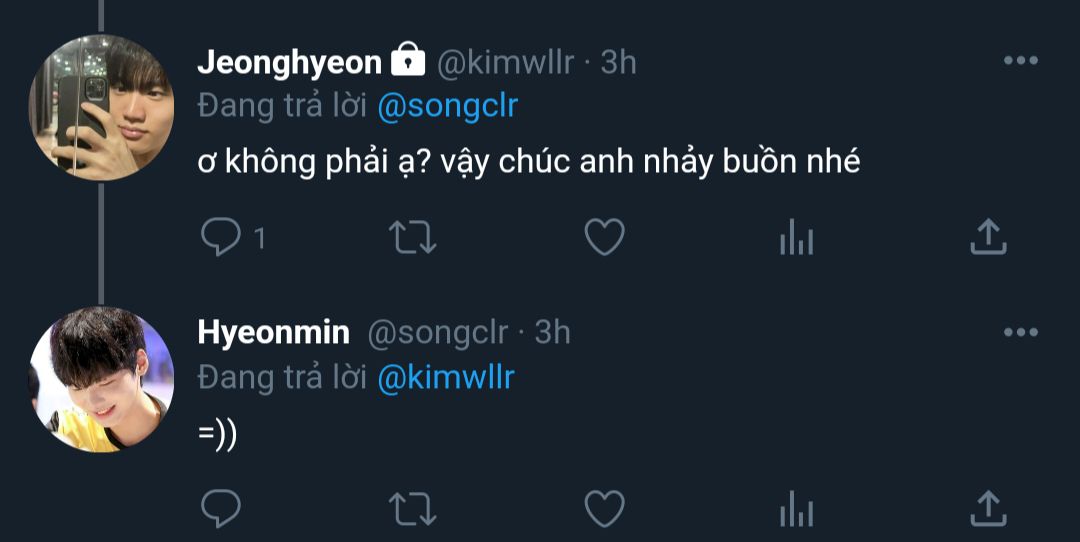Screen dimensions: 1080x542
Task: Open more options on Jeonghyeon's tweet
Action: [x=1020, y=61]
